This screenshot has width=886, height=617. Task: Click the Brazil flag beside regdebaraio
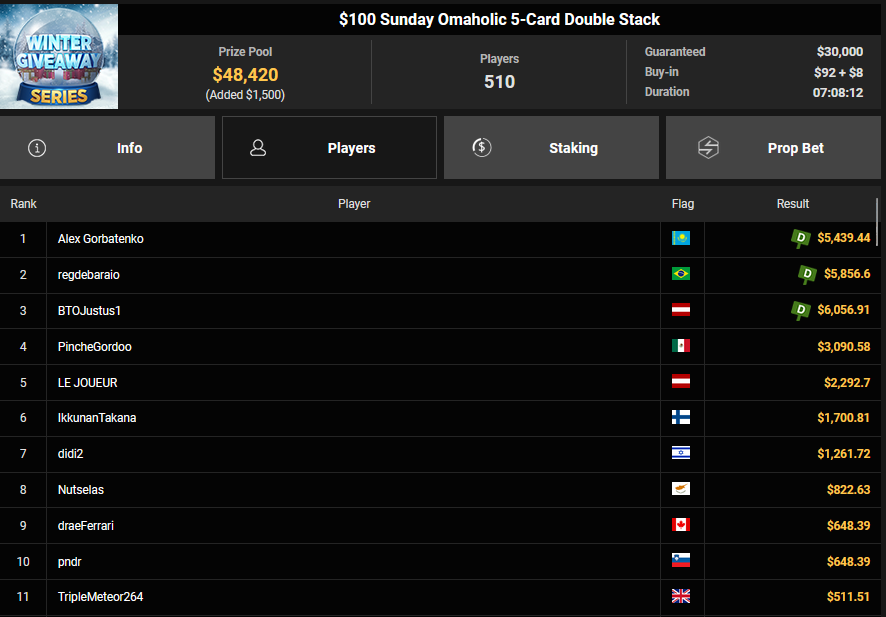pyautogui.click(x=681, y=274)
